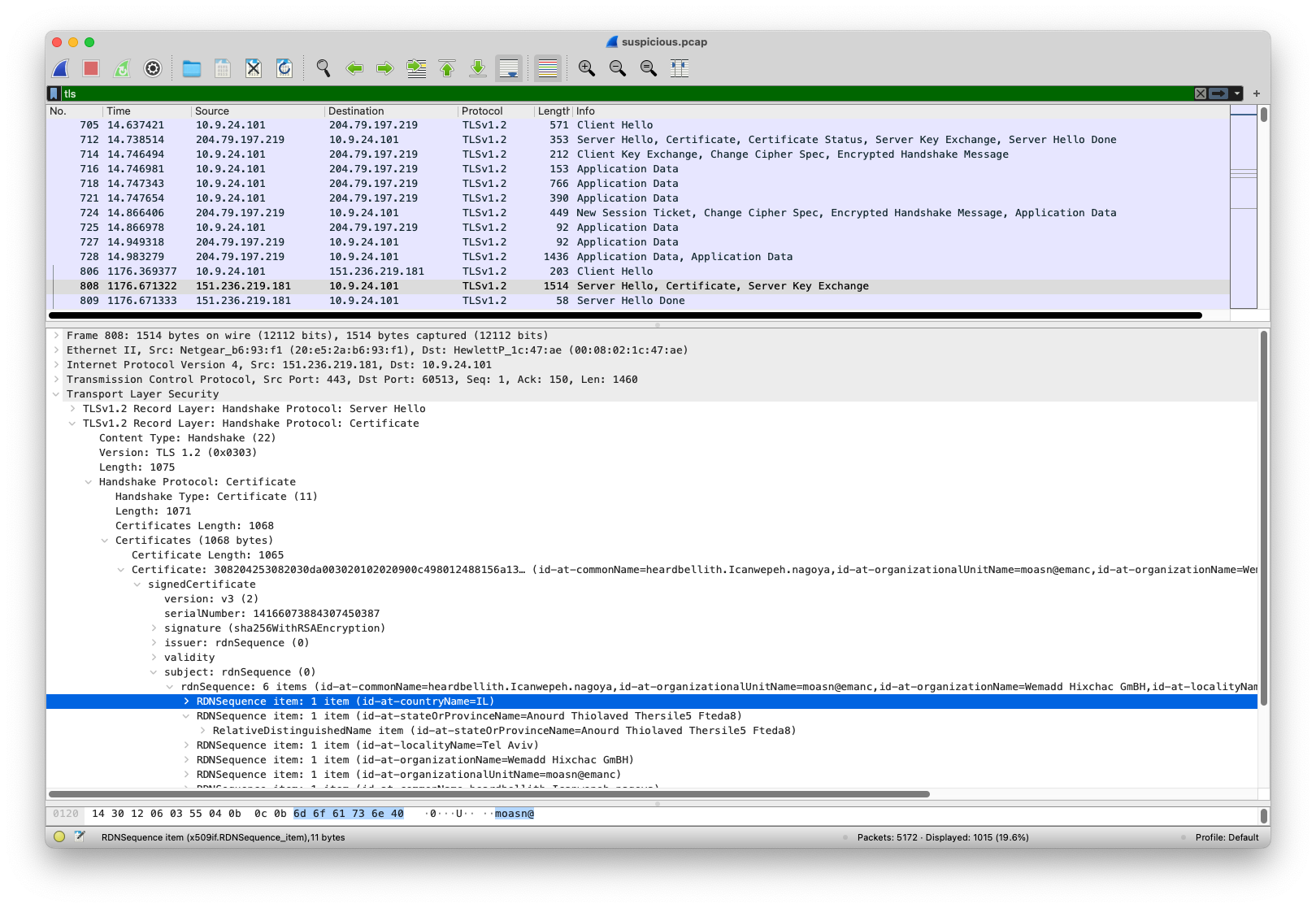Open a capture file with folder icon
This screenshot has width=1316, height=908.
pos(192,68)
